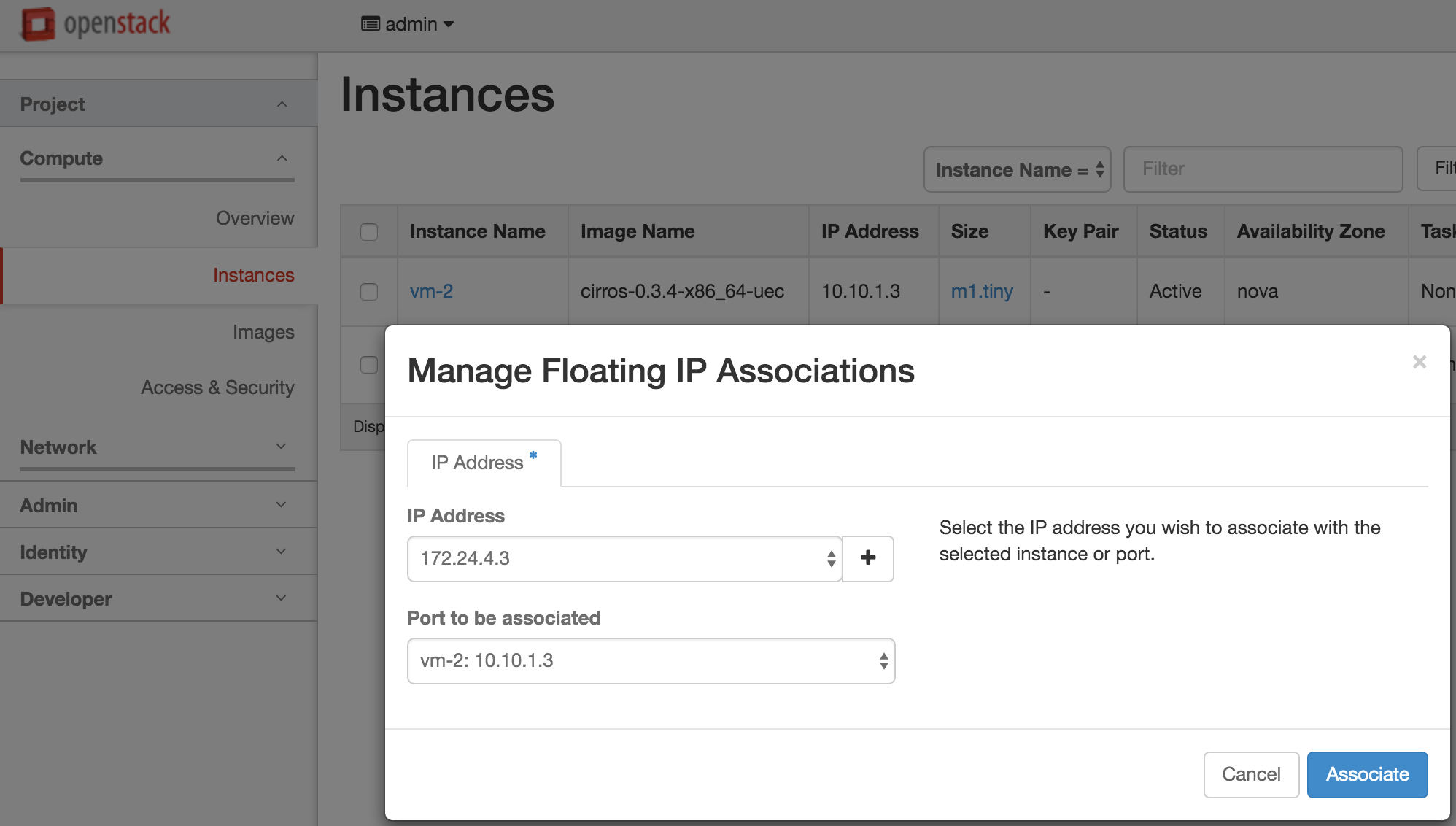Check the select-all instances checkbox

click(x=369, y=232)
